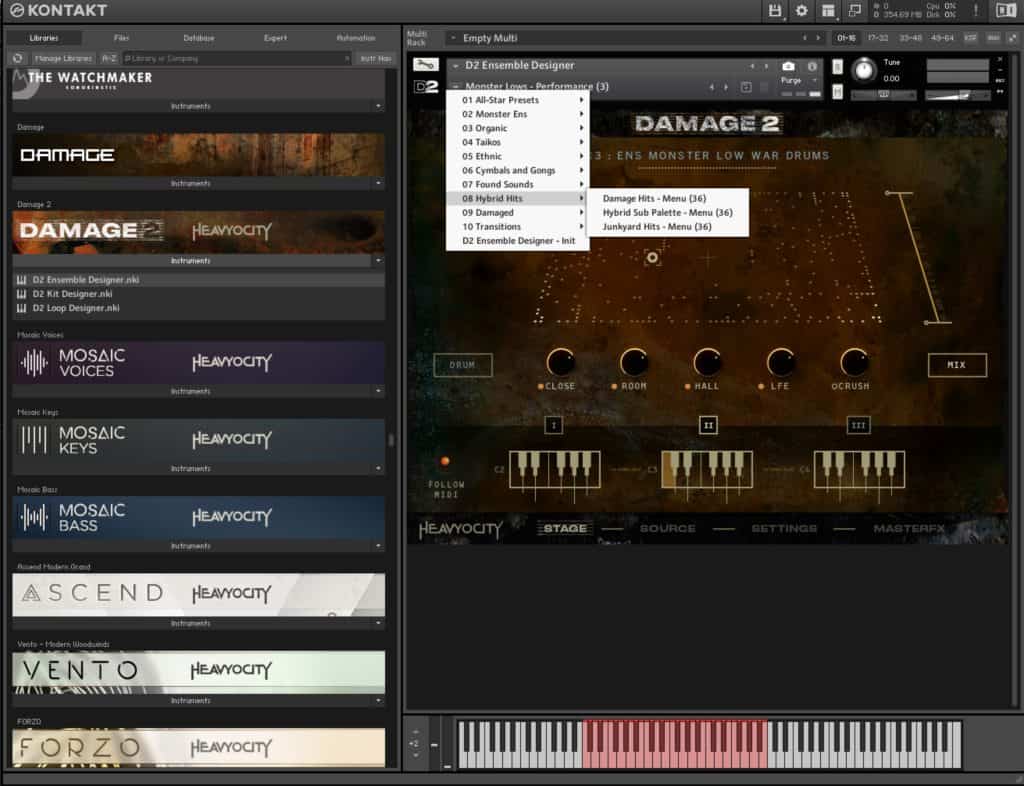Toggle Instr Nav button

click(x=376, y=58)
